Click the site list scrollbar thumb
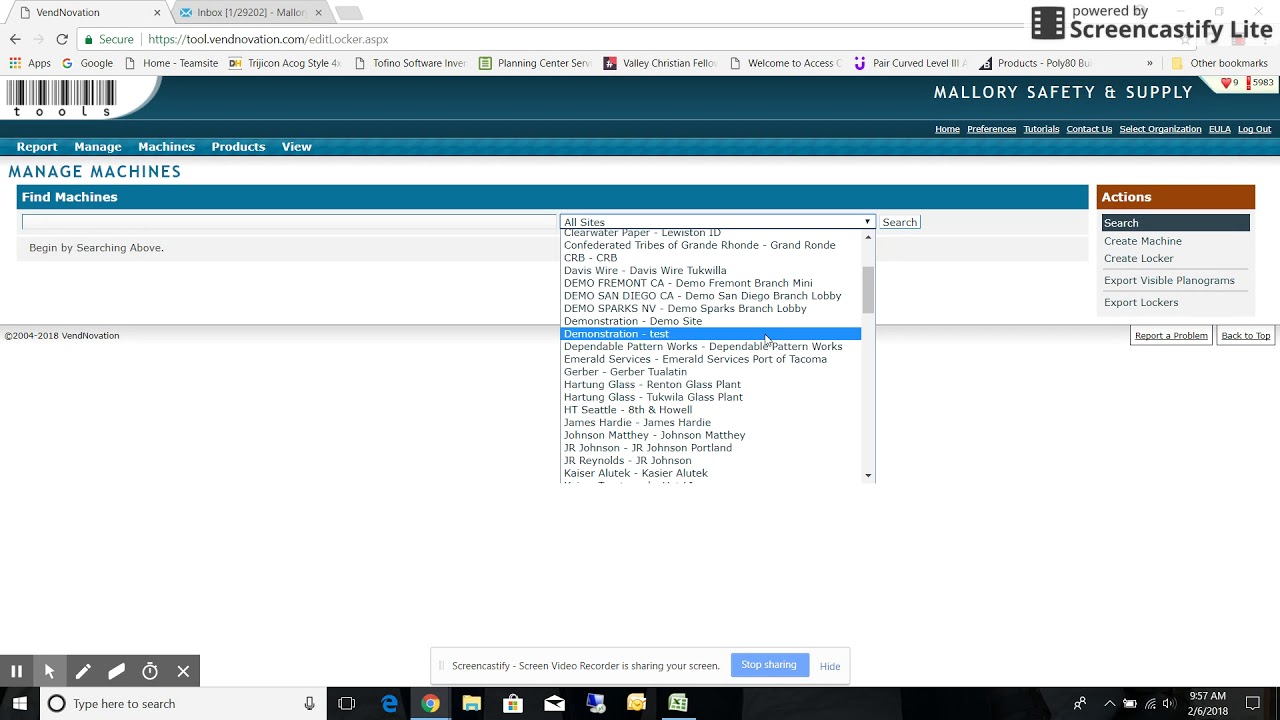Screen dimensions: 1280x720 [x=868, y=290]
